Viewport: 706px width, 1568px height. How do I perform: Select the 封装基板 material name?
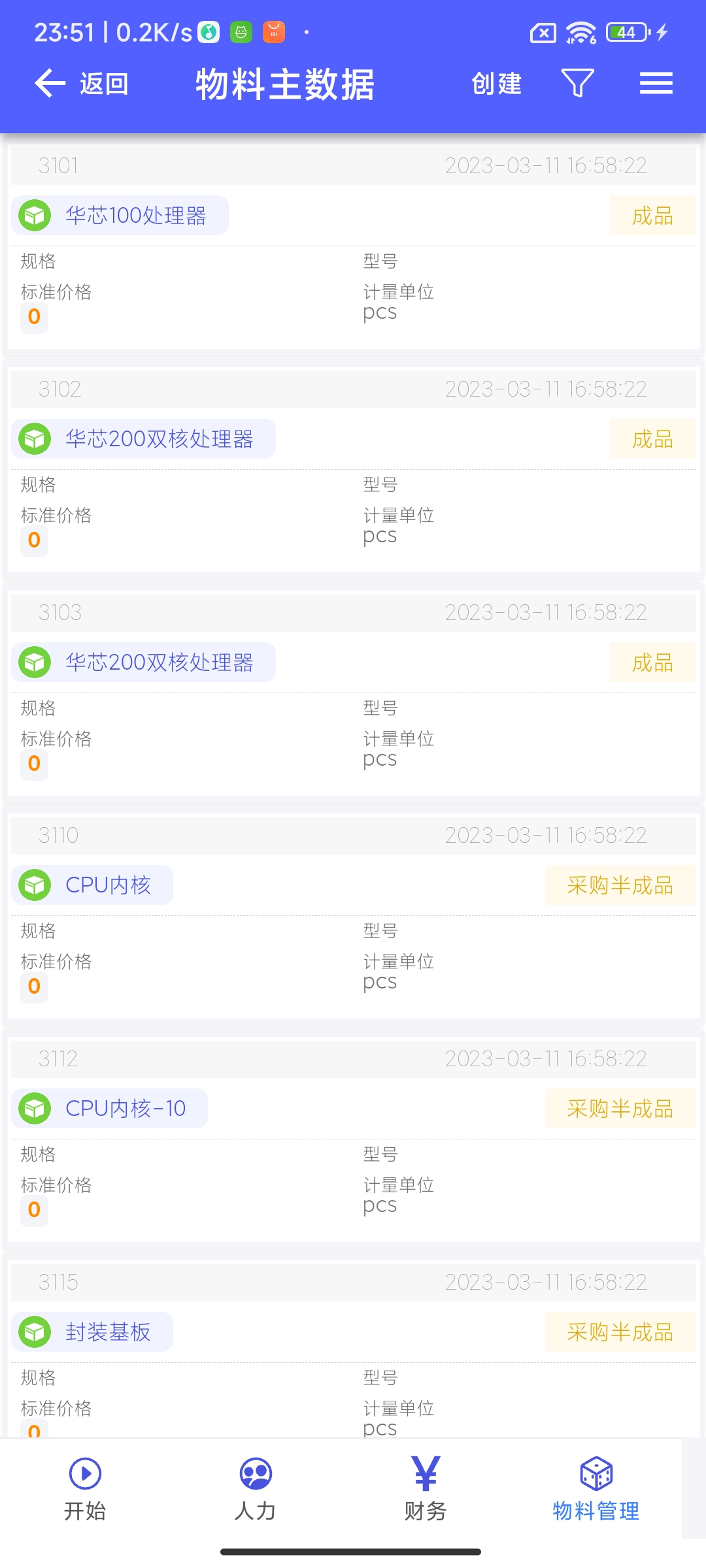(x=109, y=1332)
